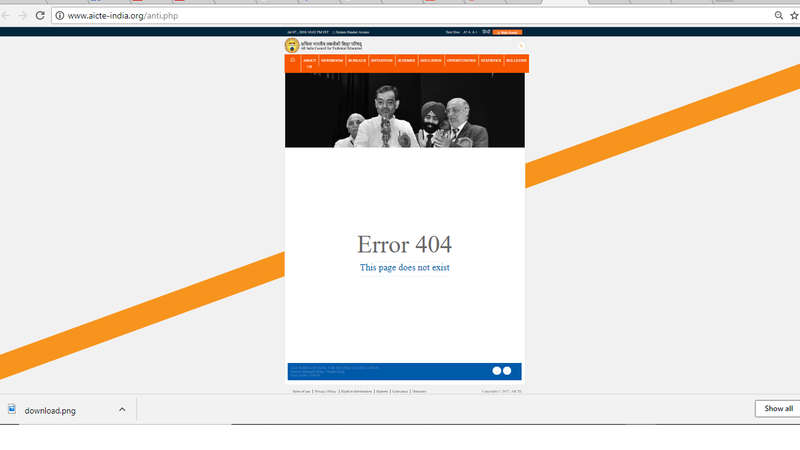The height and width of the screenshot is (450, 800).
Task: Click the orange Web Portal button
Action: click(x=507, y=32)
